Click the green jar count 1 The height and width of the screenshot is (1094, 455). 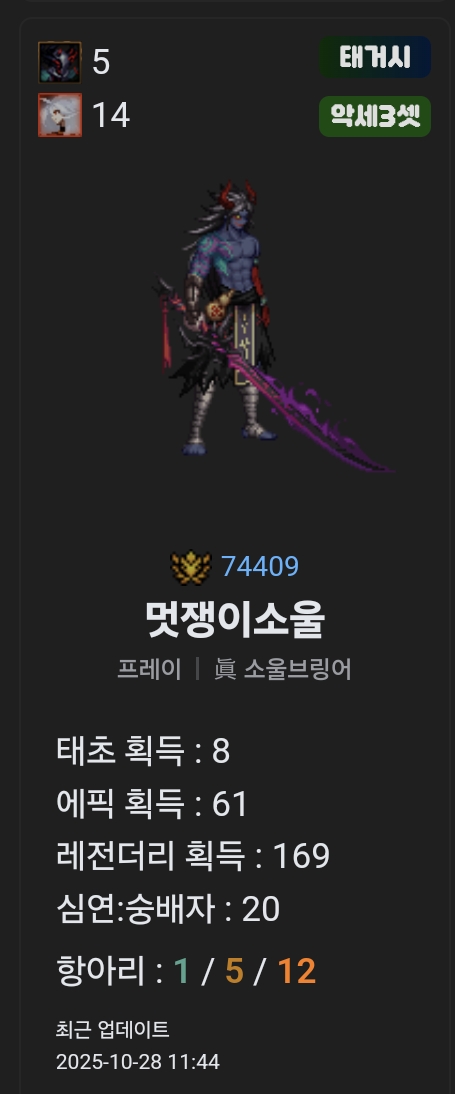click(181, 971)
